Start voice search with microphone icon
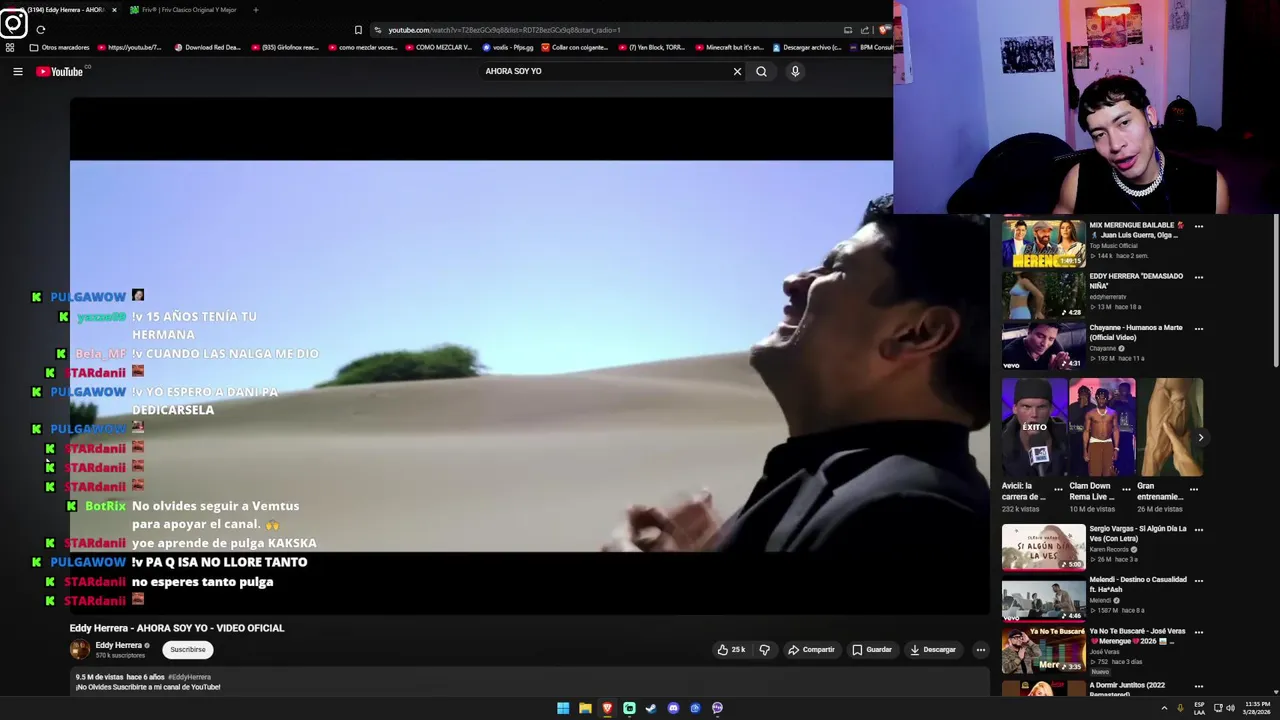The height and width of the screenshot is (720, 1280). [x=795, y=71]
